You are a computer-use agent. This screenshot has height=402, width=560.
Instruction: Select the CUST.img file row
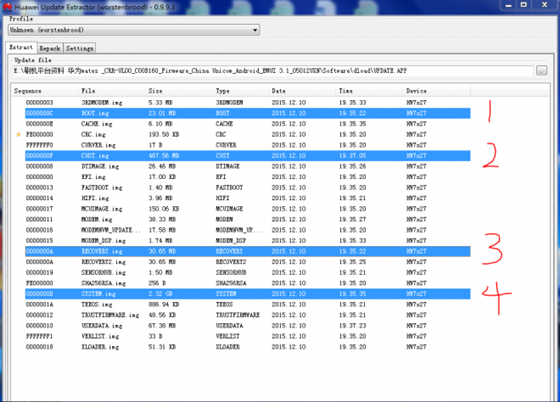248,156
